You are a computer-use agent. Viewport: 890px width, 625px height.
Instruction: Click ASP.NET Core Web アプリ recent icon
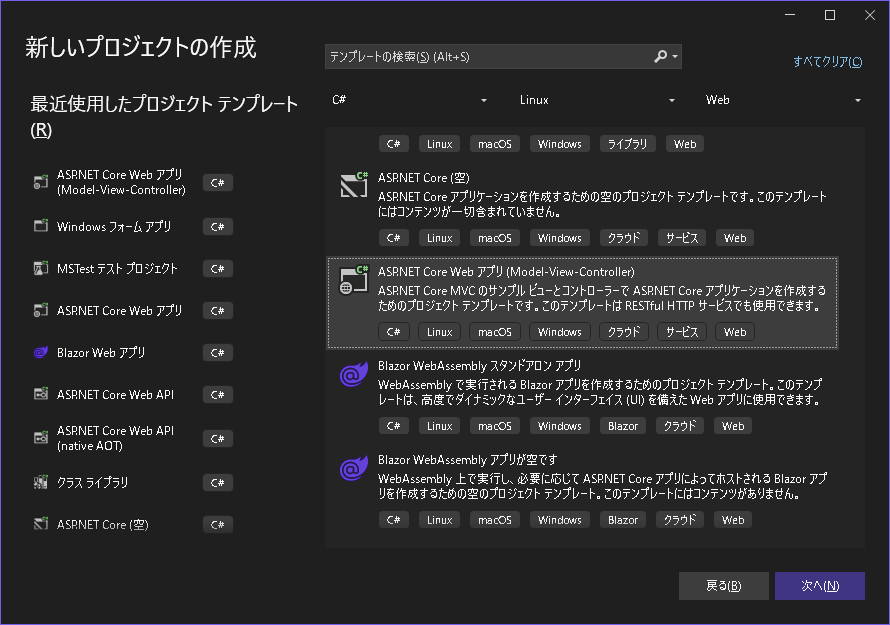click(41, 310)
